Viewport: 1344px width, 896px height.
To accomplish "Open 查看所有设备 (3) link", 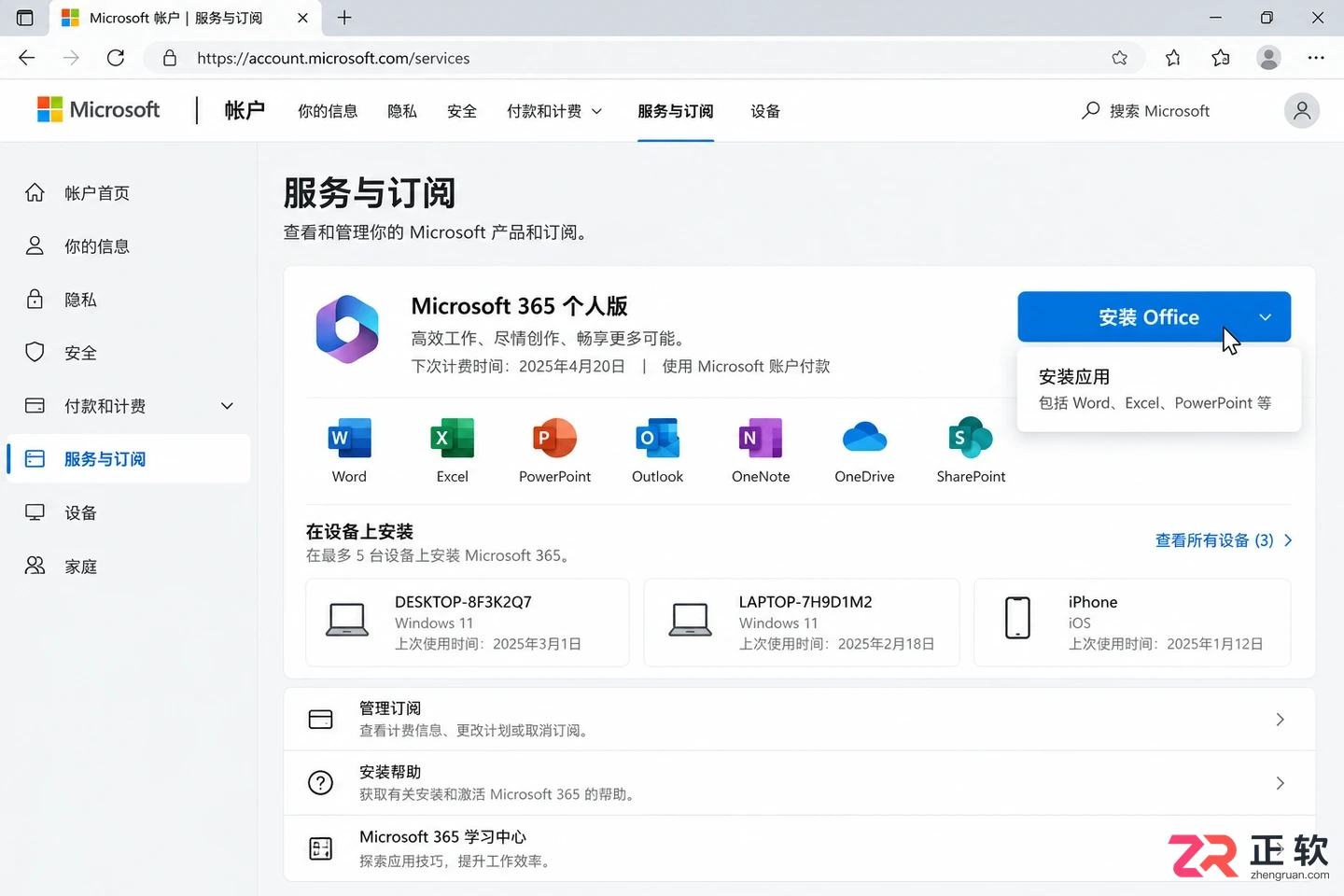I will click(x=1224, y=540).
